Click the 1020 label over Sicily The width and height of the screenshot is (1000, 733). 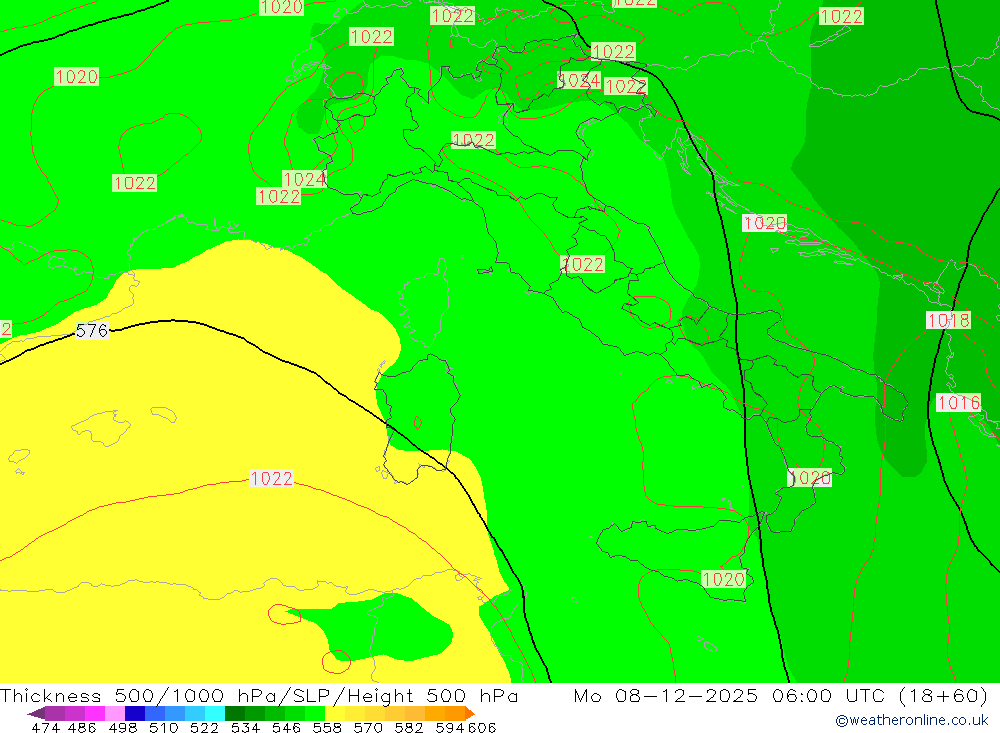pyautogui.click(x=723, y=579)
